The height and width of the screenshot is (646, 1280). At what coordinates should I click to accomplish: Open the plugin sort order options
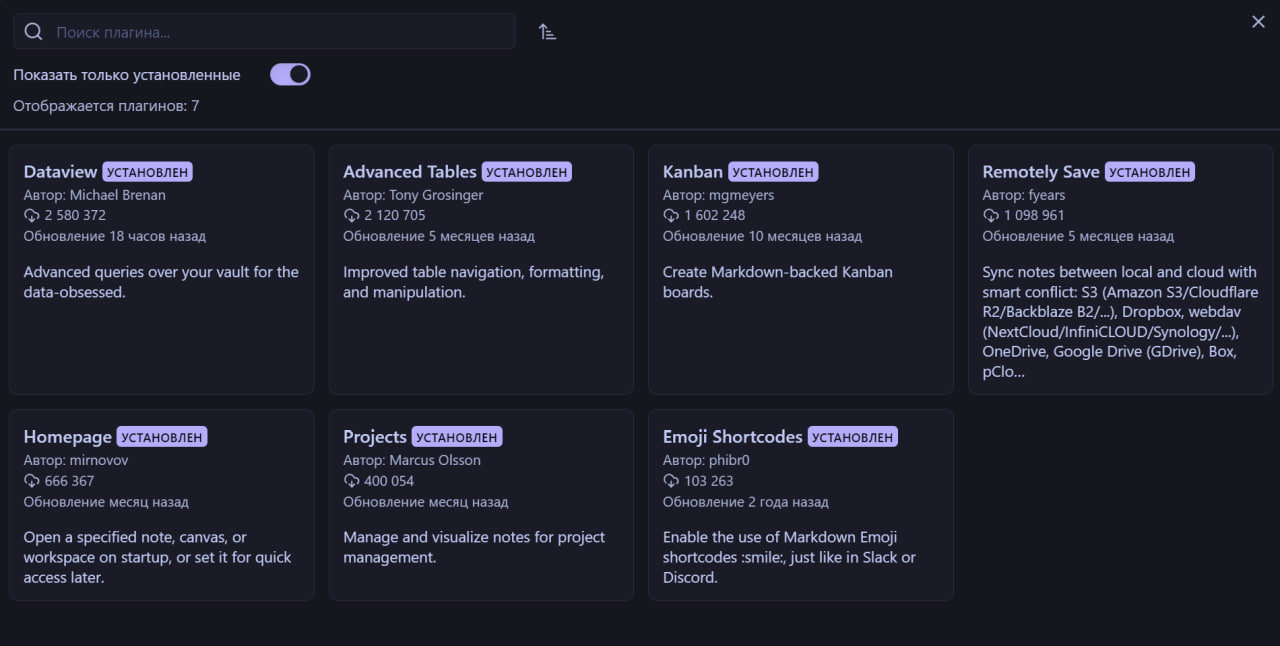pyautogui.click(x=547, y=32)
